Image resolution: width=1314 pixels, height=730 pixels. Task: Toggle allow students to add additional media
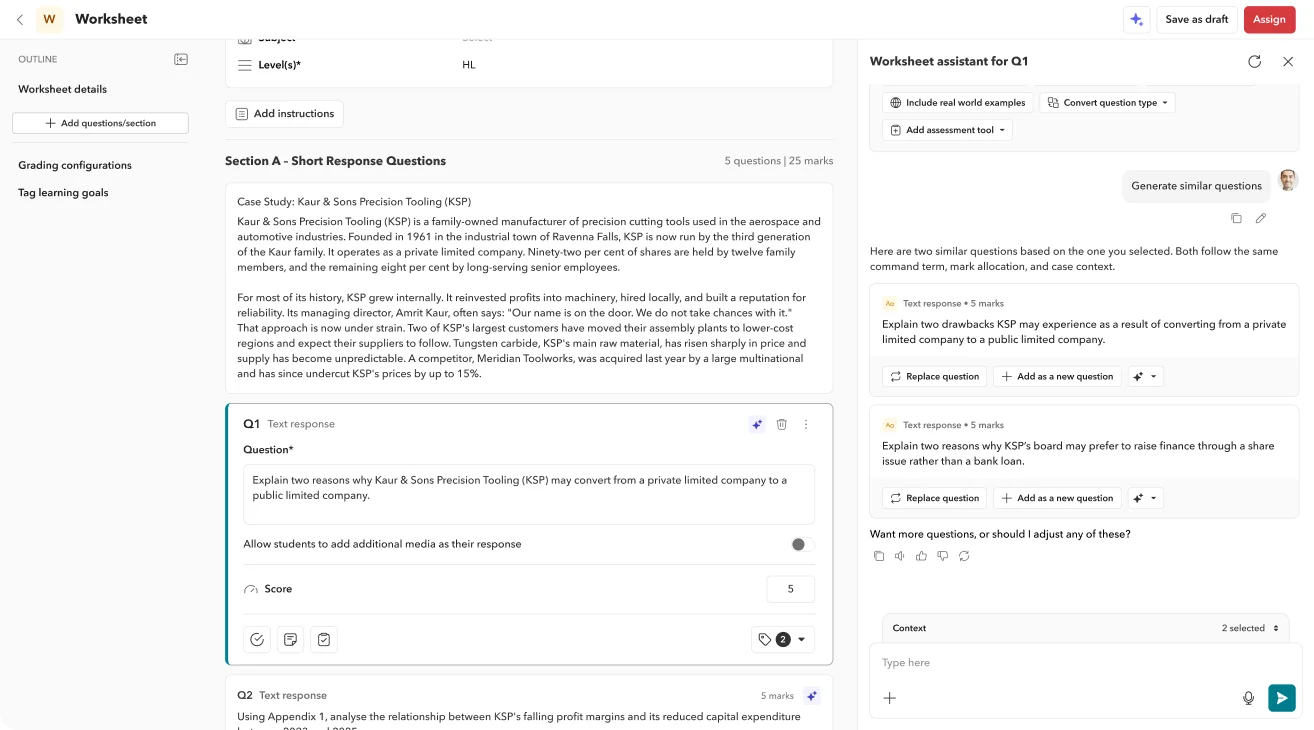coord(802,544)
